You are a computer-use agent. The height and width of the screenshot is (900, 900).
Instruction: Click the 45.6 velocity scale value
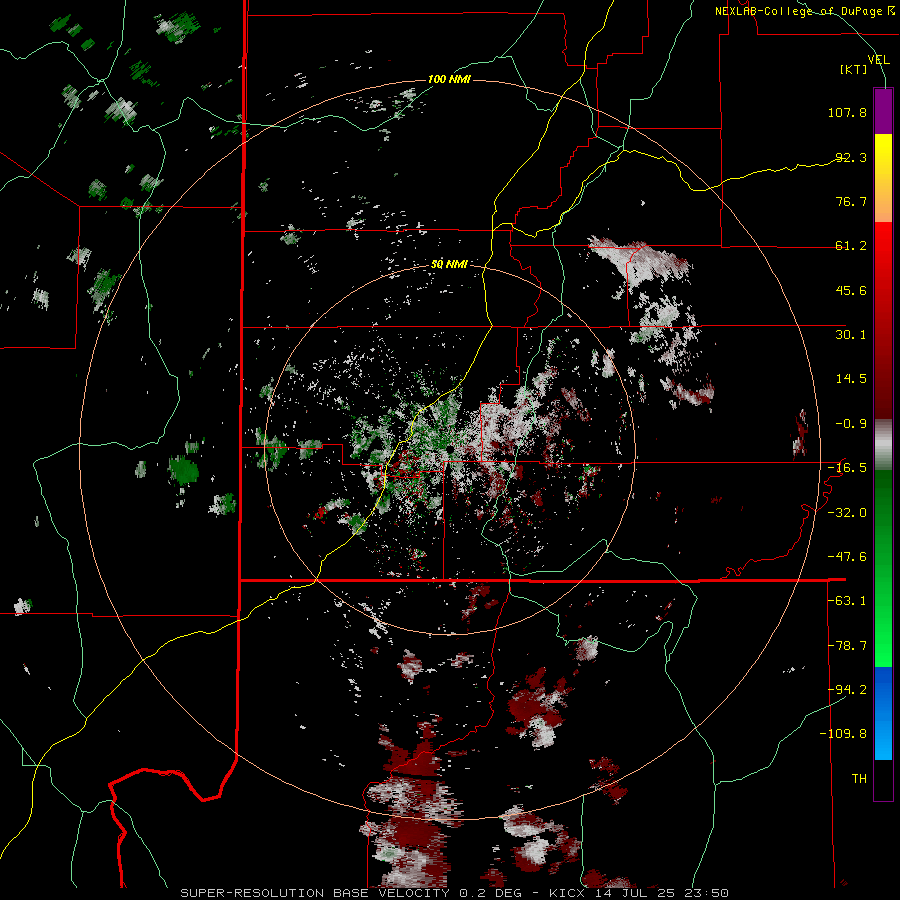(851, 290)
